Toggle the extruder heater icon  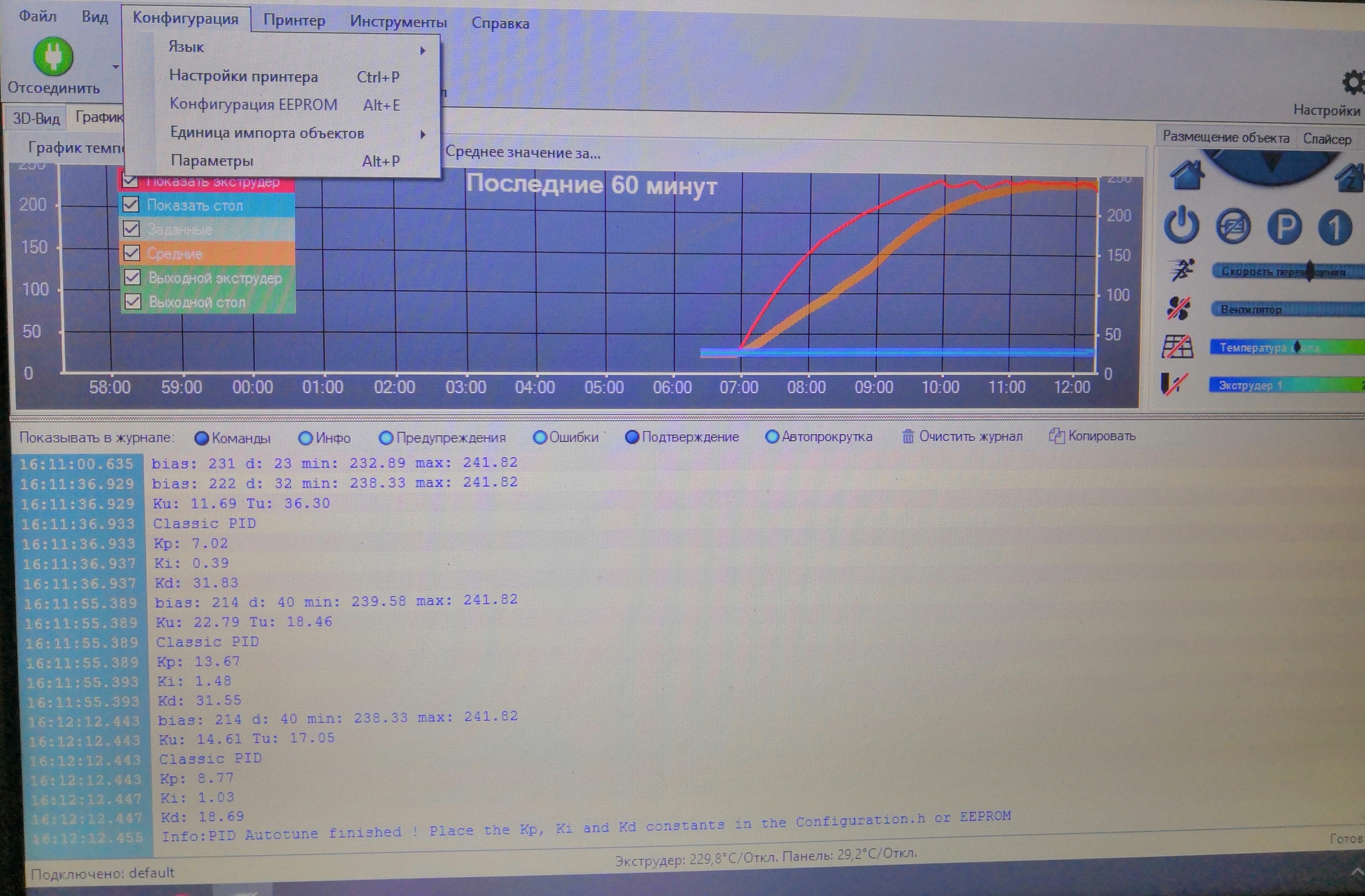(x=1174, y=384)
